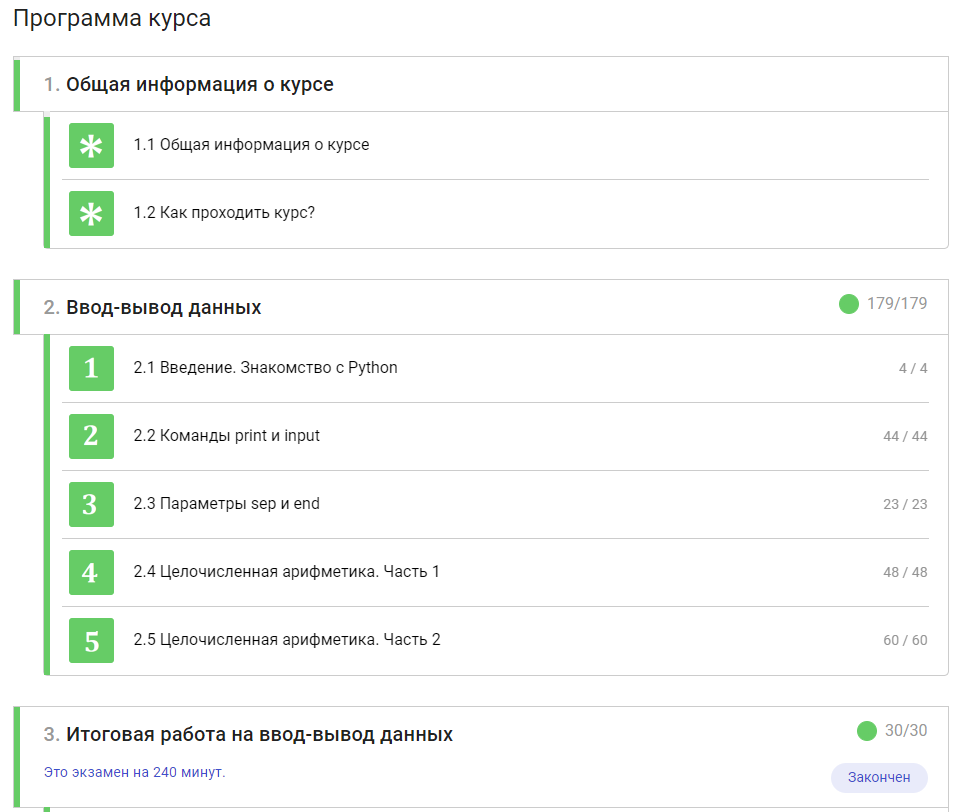Click the Закончен exam status button
Screen dimensions: 968x812
[879, 778]
